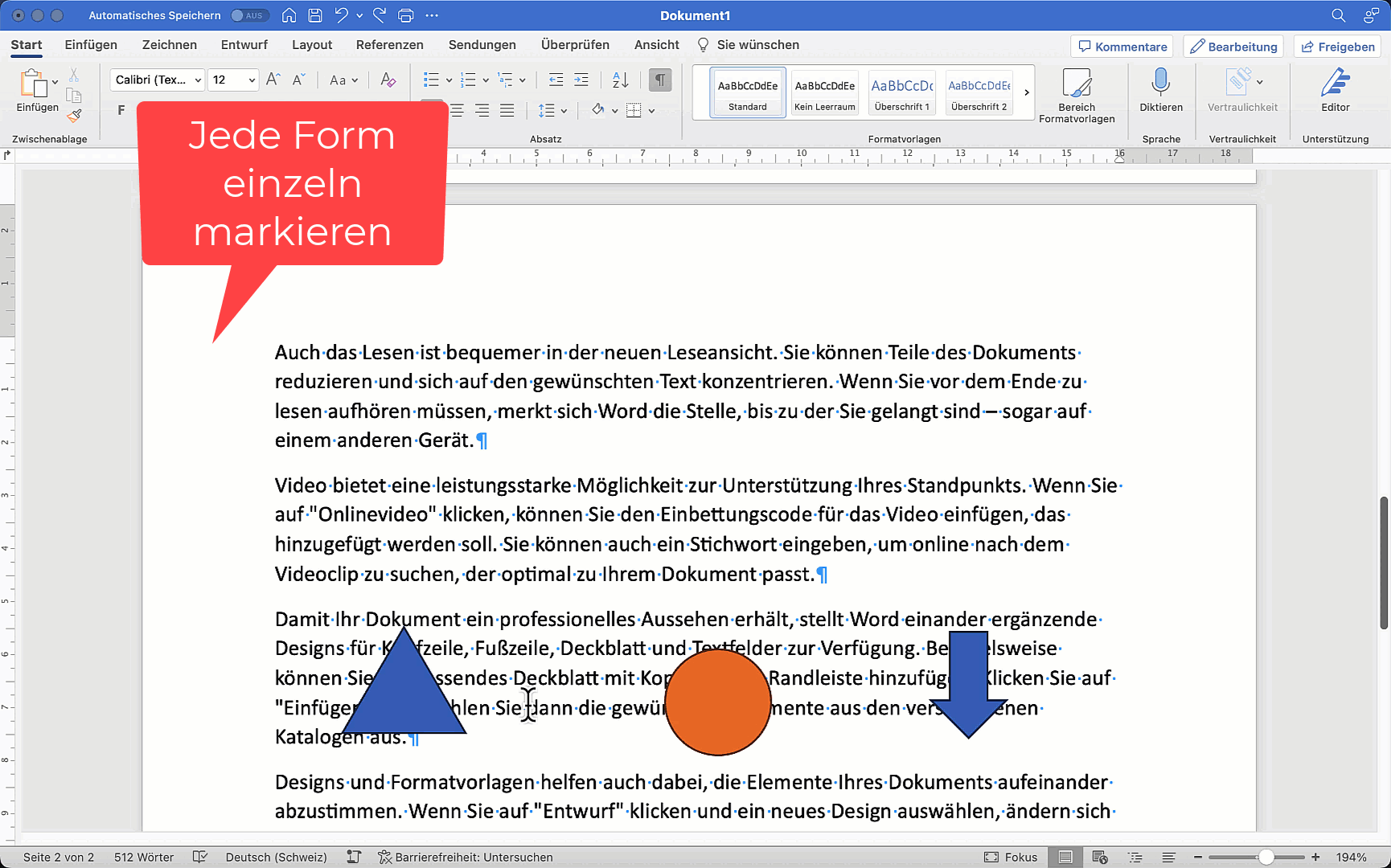Open the font name dropdown
This screenshot has height=868, width=1391.
click(198, 80)
